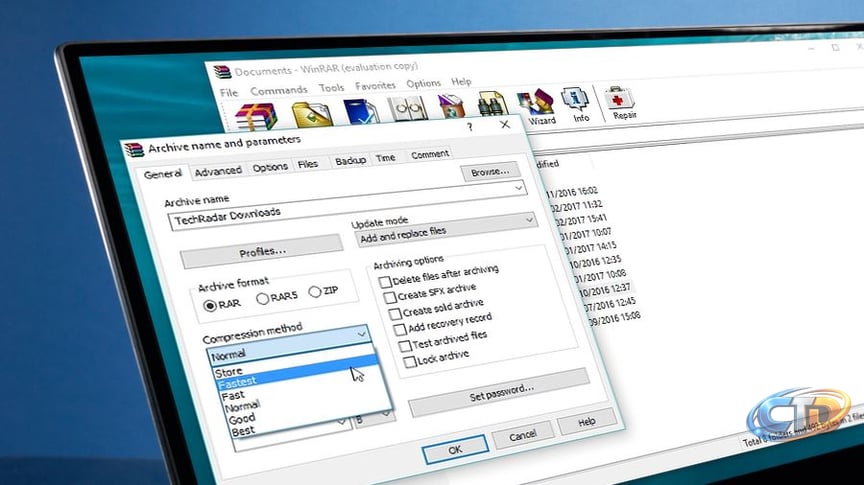Click the Set password... button
Viewport: 864px width, 485px height.
point(500,392)
